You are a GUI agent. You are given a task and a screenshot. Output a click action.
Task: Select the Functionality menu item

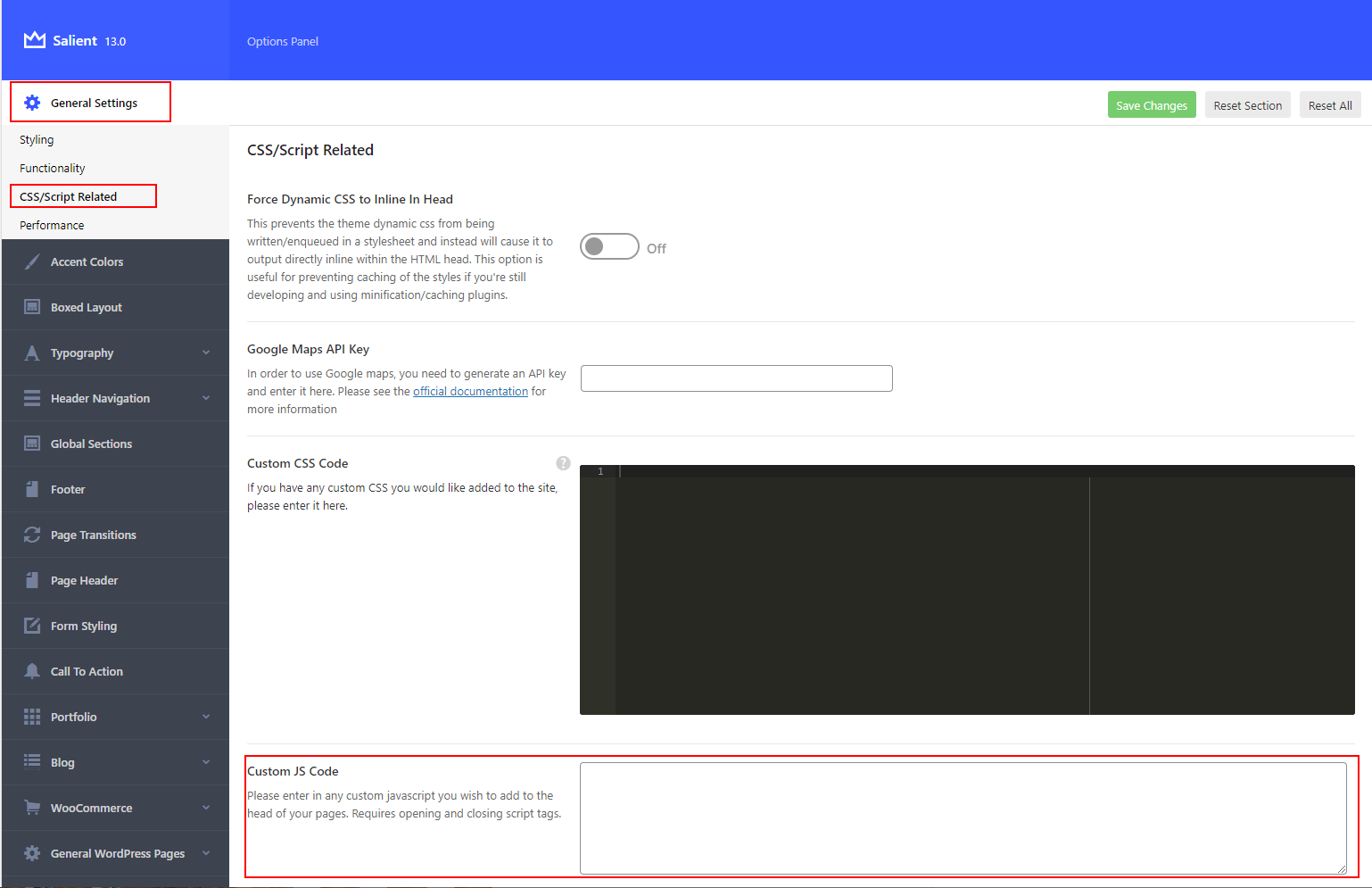click(52, 168)
